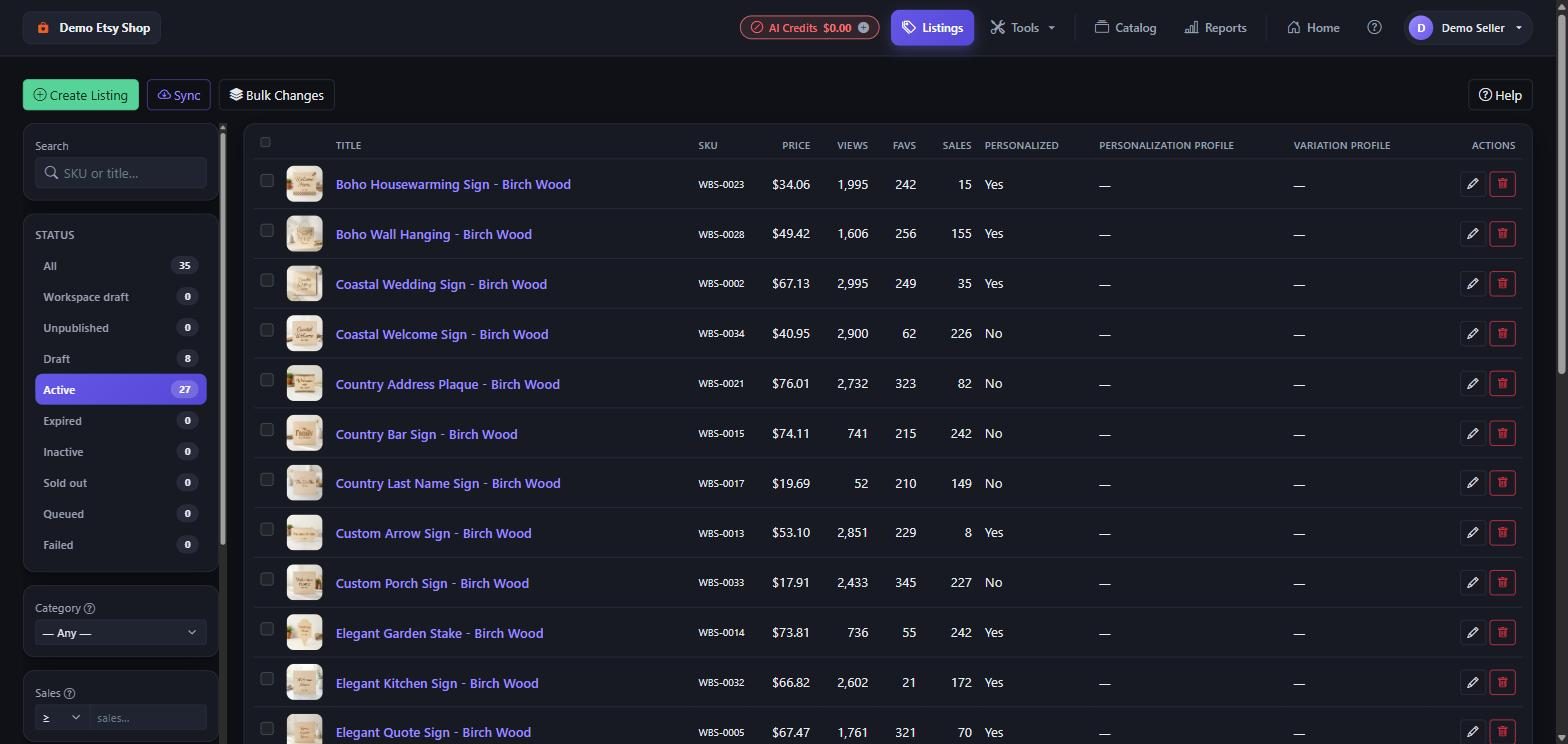Check Country Address Plaque row checkbox
The width and height of the screenshot is (1568, 744).
pyautogui.click(x=266, y=380)
